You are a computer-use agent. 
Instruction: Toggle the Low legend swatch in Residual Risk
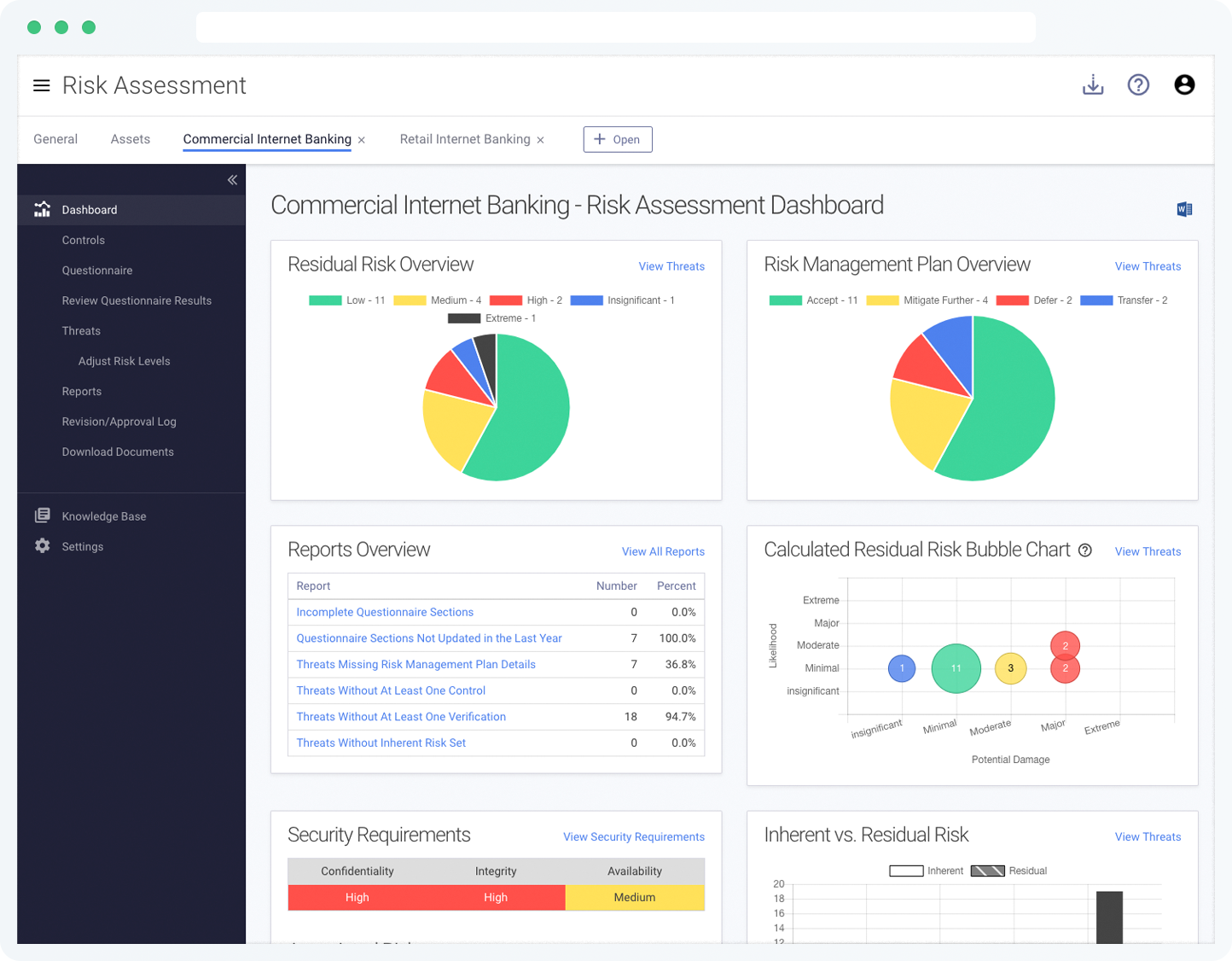(325, 300)
